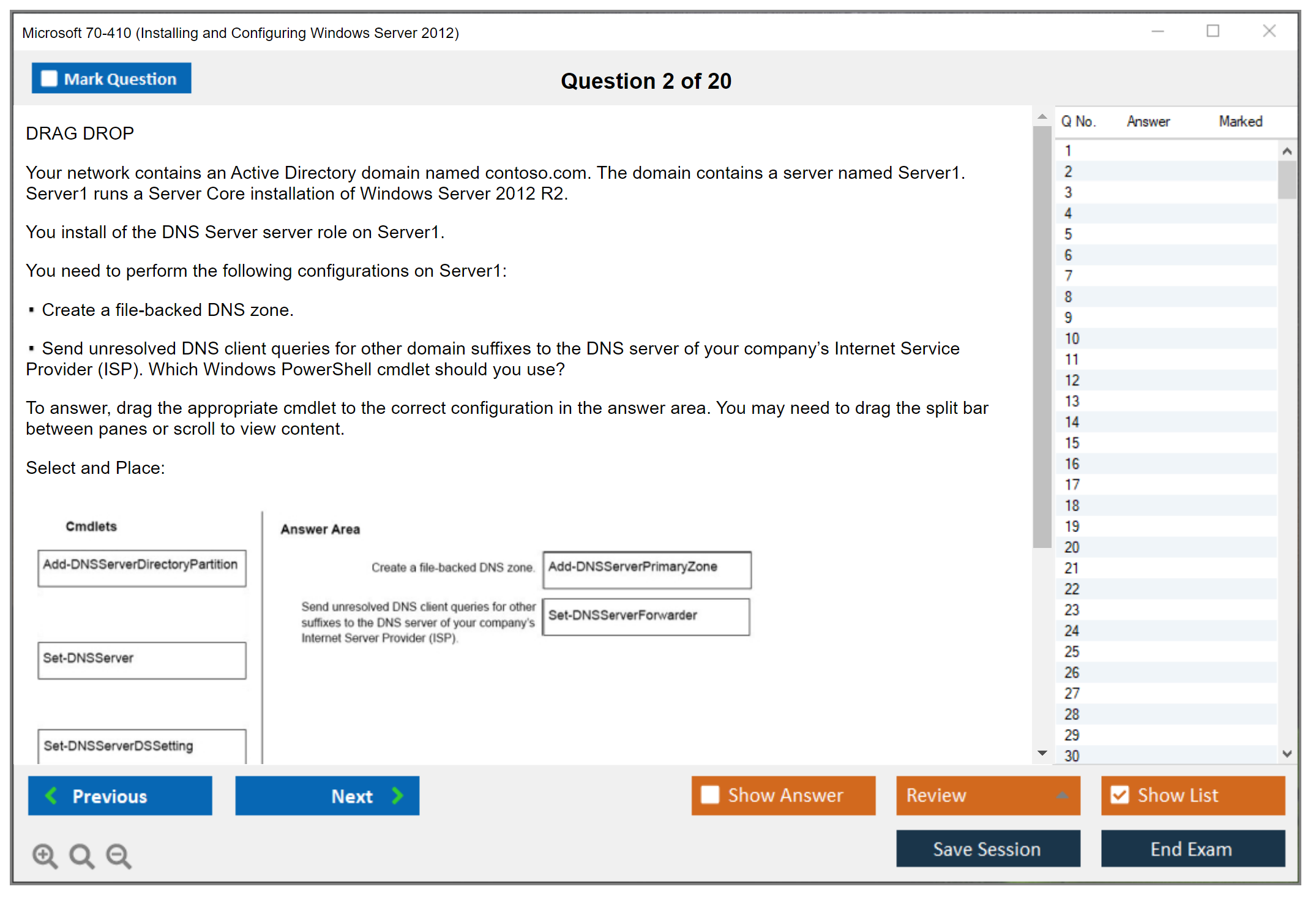This screenshot has height=900, width=1316.
Task: Click the question pane vertical scrollbar
Action: (x=1042, y=337)
